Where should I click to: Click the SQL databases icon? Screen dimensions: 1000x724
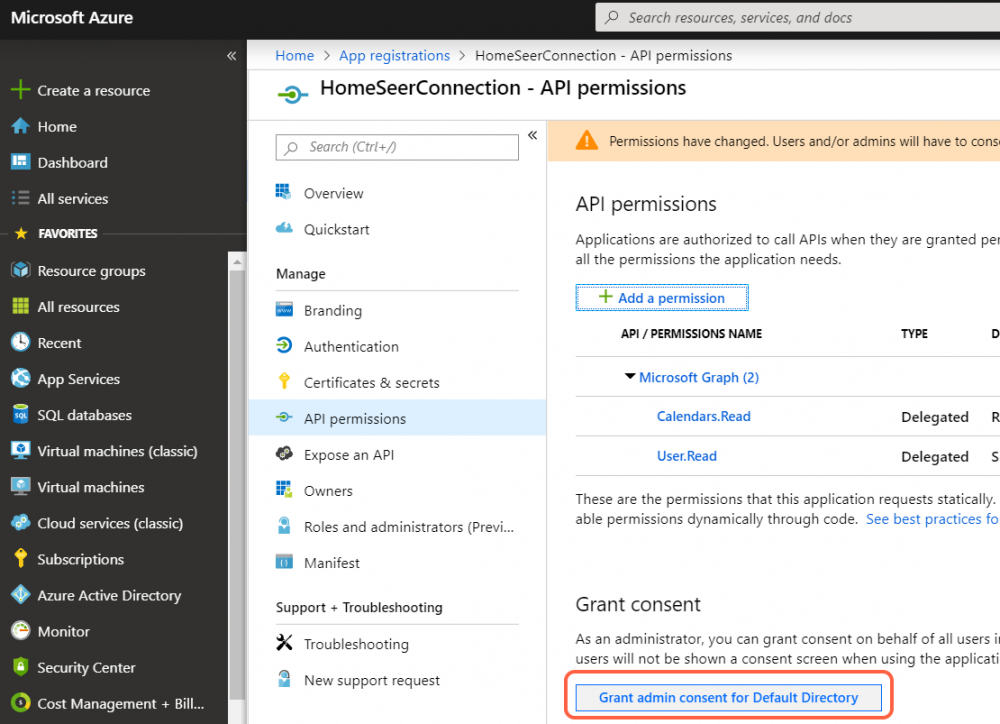pos(20,415)
